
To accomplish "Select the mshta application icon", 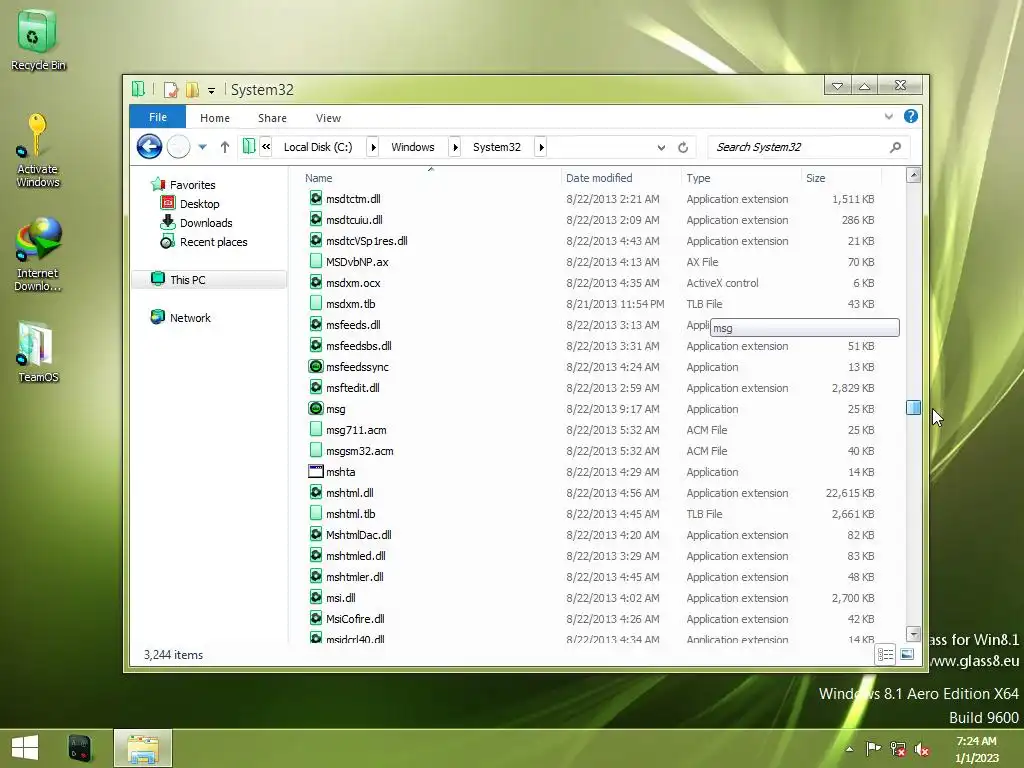I will [x=315, y=471].
